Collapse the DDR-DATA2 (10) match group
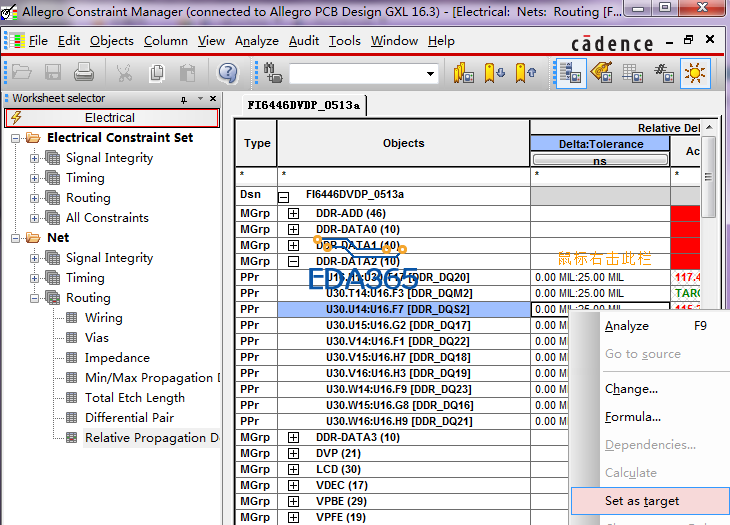 pyautogui.click(x=293, y=262)
